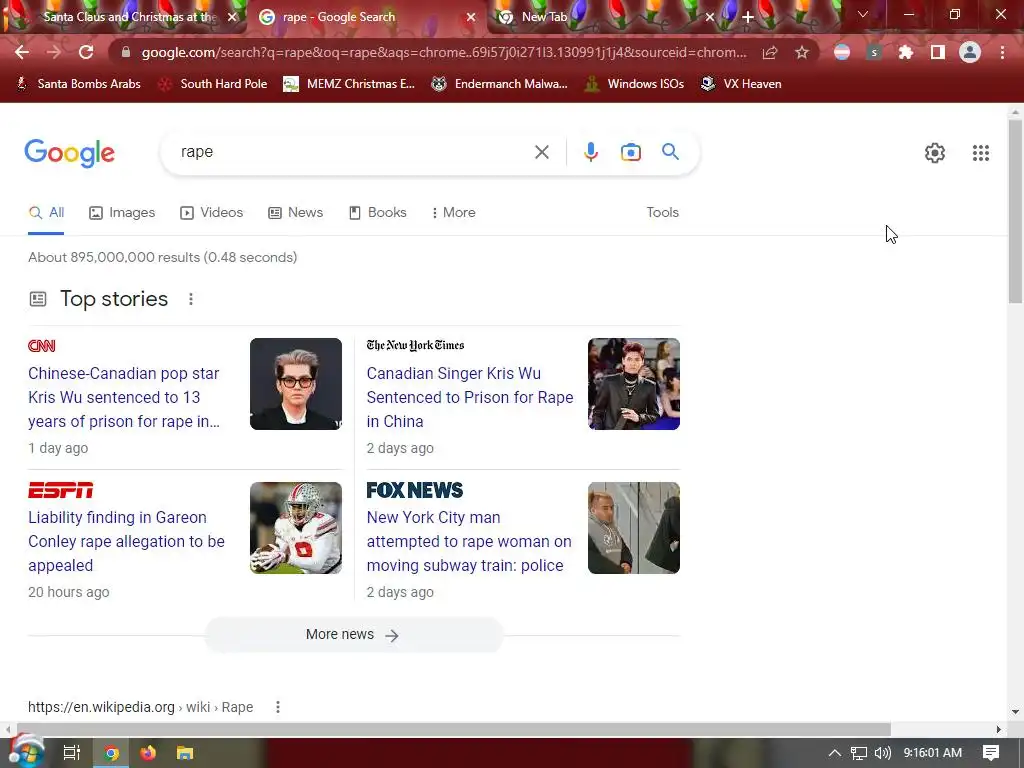The image size is (1024, 768).
Task: Open the Extensions puzzle icon
Action: point(906,52)
